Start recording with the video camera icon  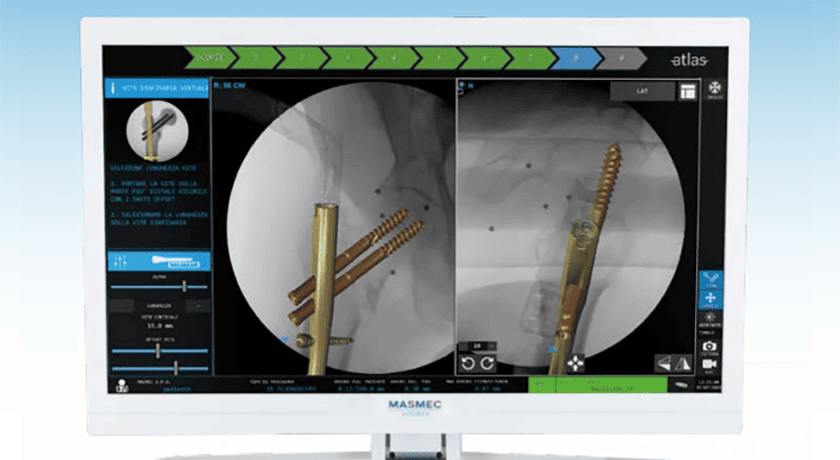tap(709, 366)
